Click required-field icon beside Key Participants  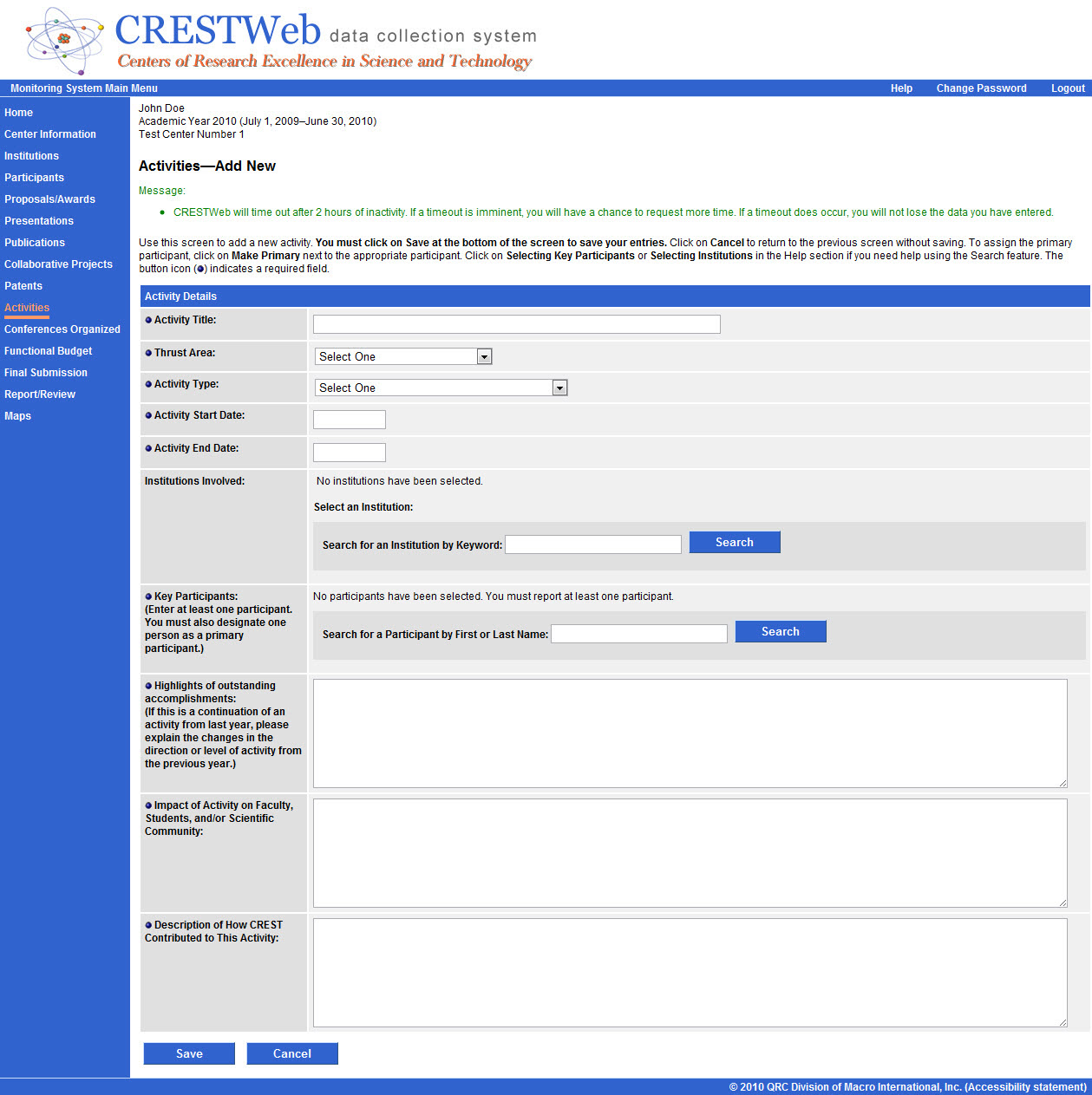pyautogui.click(x=148, y=596)
